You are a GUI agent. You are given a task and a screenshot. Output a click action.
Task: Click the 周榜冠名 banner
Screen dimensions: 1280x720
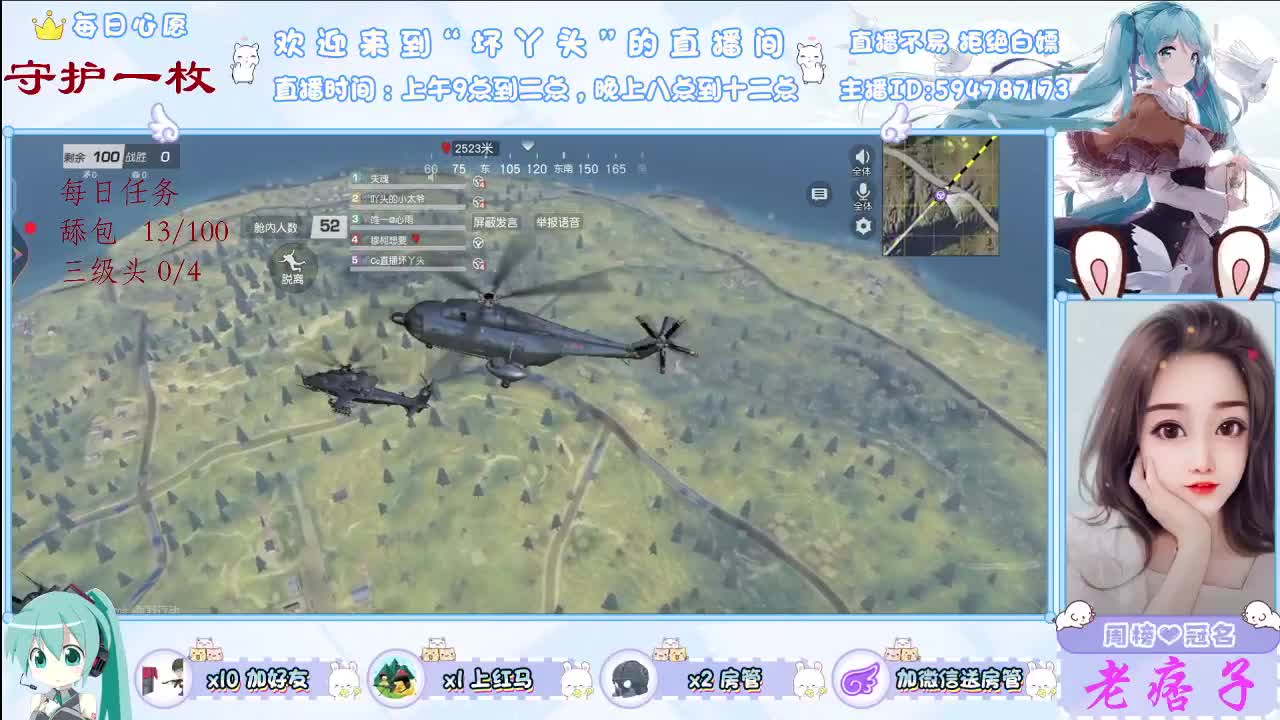[1167, 635]
